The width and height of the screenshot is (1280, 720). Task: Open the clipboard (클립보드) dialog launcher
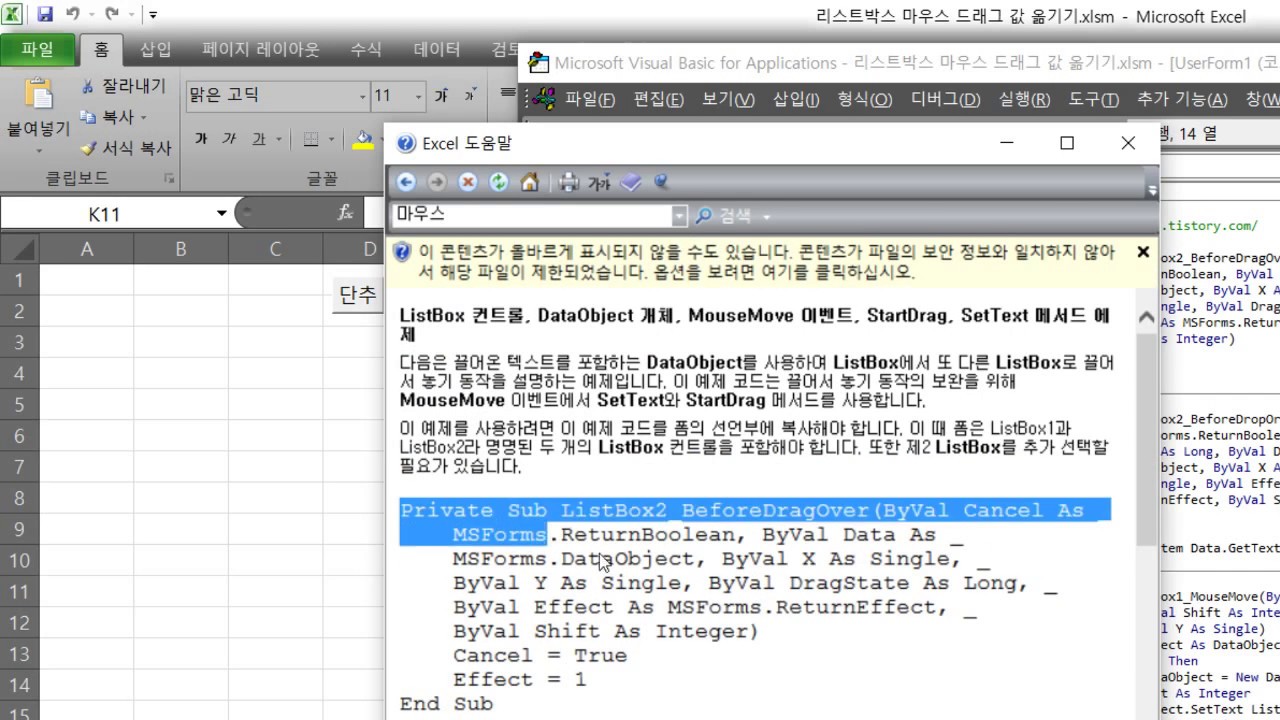coord(169,179)
